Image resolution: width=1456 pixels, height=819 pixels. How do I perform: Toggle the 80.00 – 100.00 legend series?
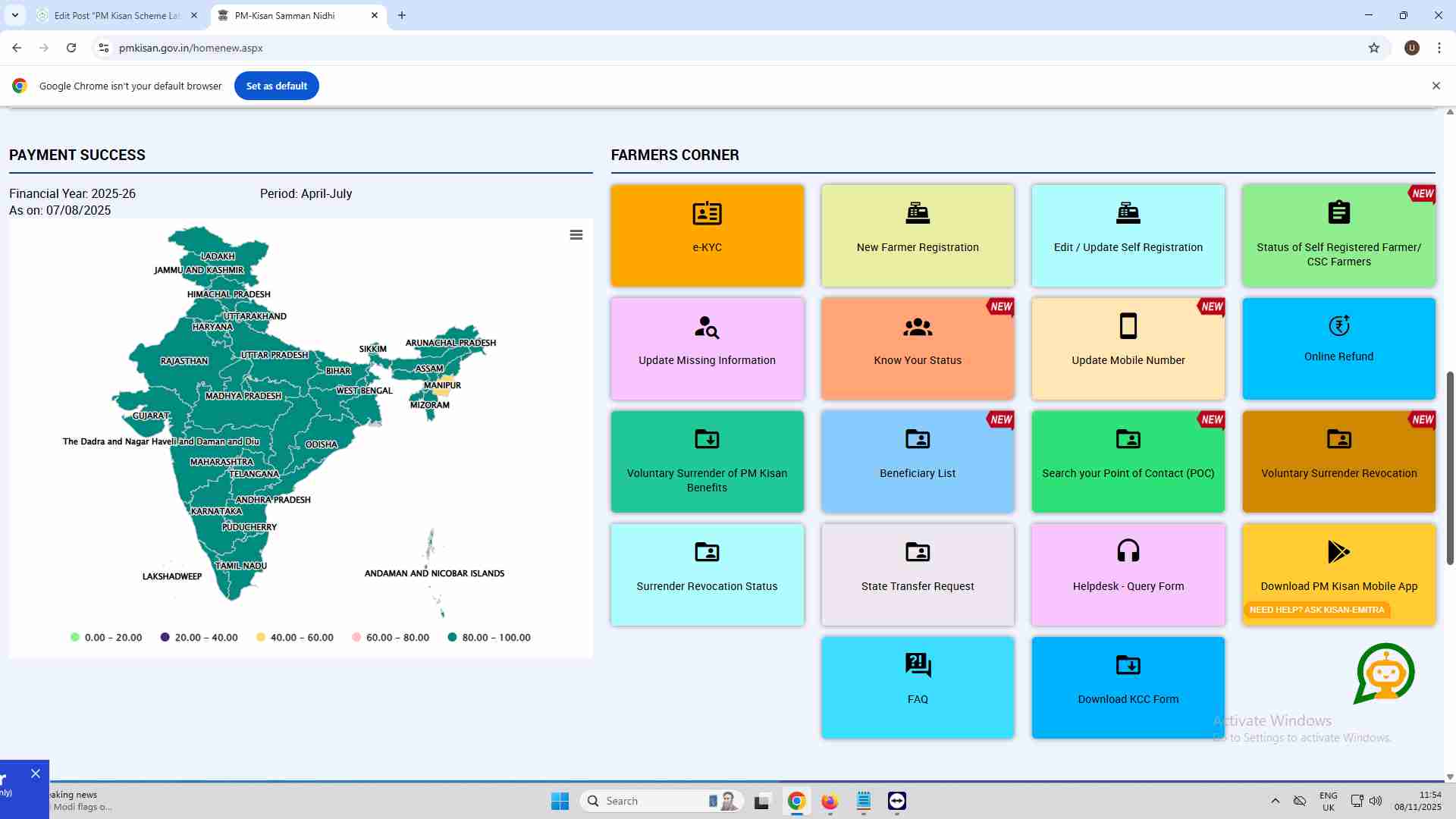tap(489, 638)
